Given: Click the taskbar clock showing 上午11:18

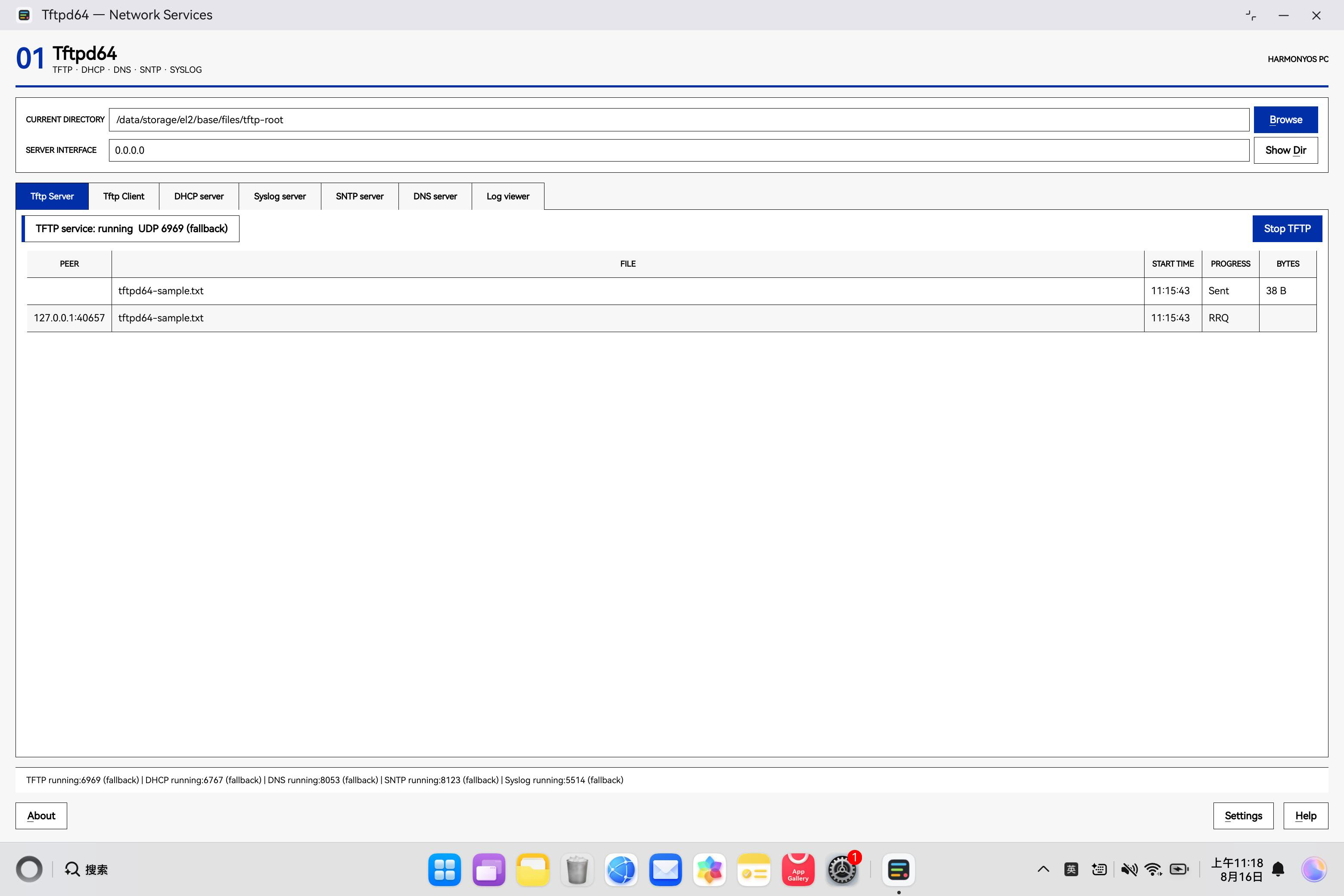Looking at the screenshot, I should (x=1237, y=870).
